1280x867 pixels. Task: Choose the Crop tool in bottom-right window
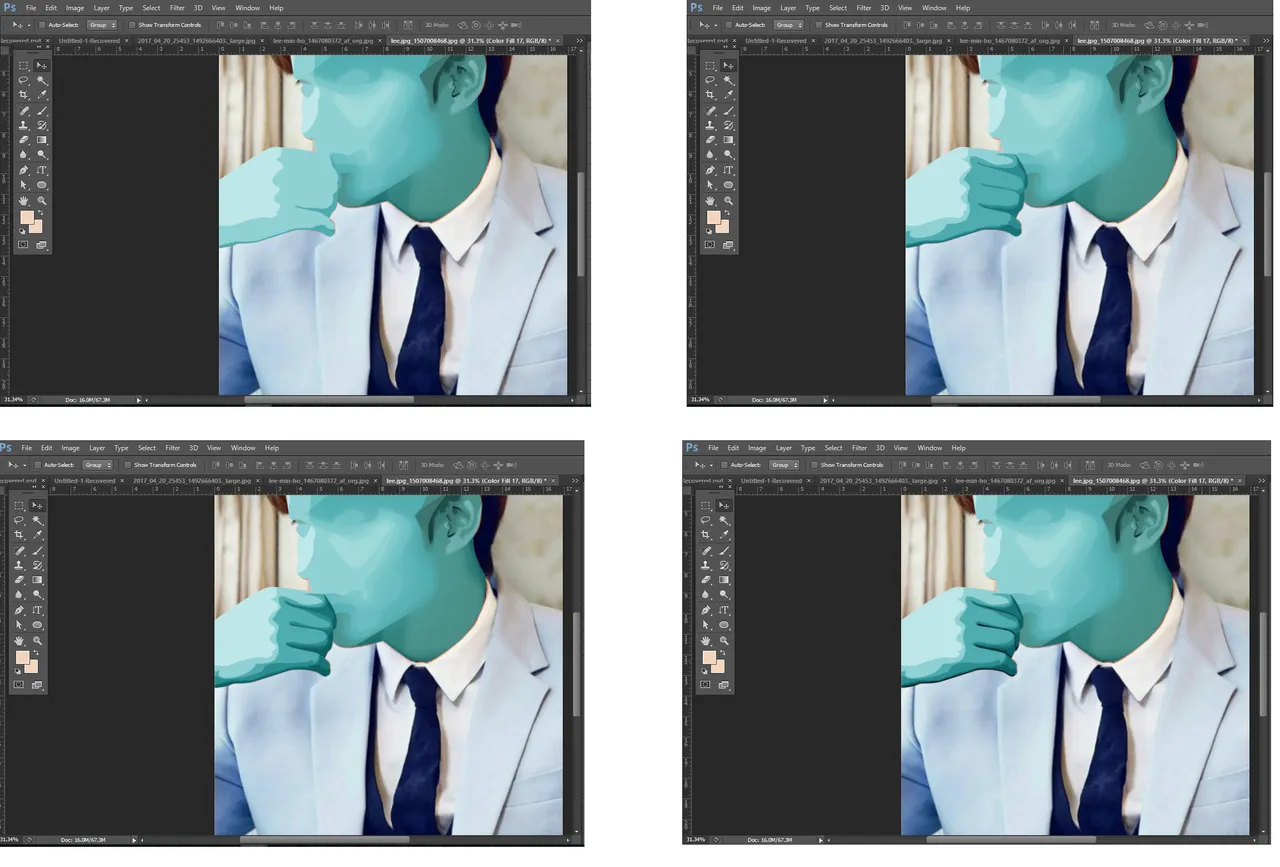click(x=707, y=535)
